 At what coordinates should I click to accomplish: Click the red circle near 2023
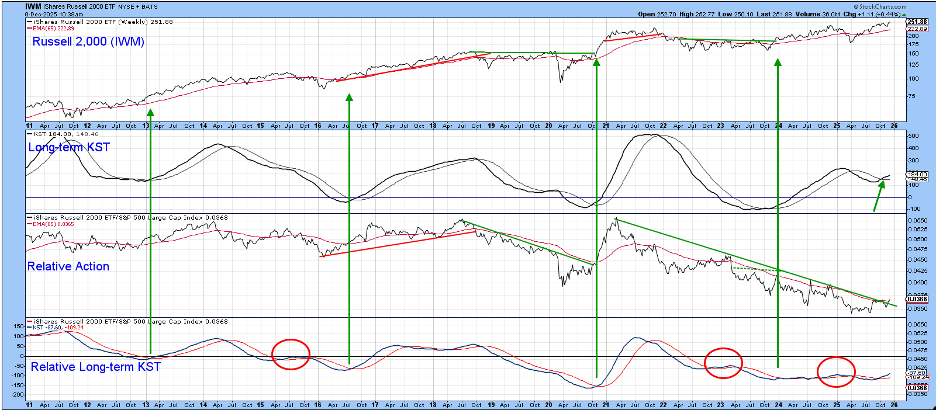(723, 364)
